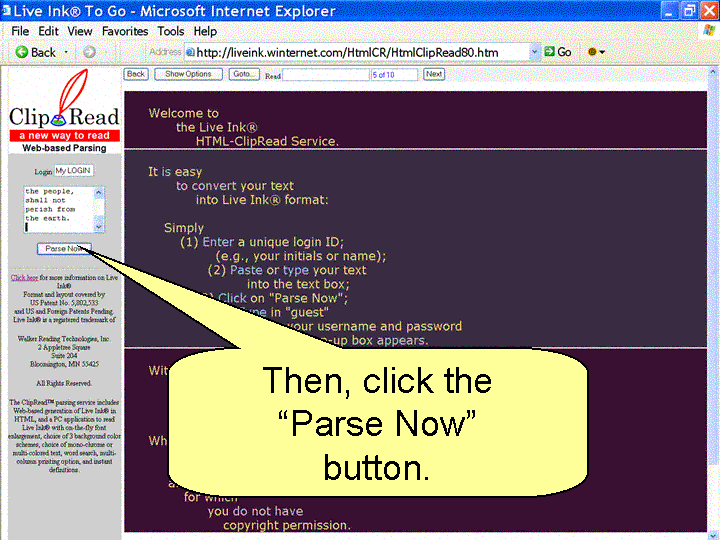Click the Show Options button
720x540 pixels.
tap(188, 74)
